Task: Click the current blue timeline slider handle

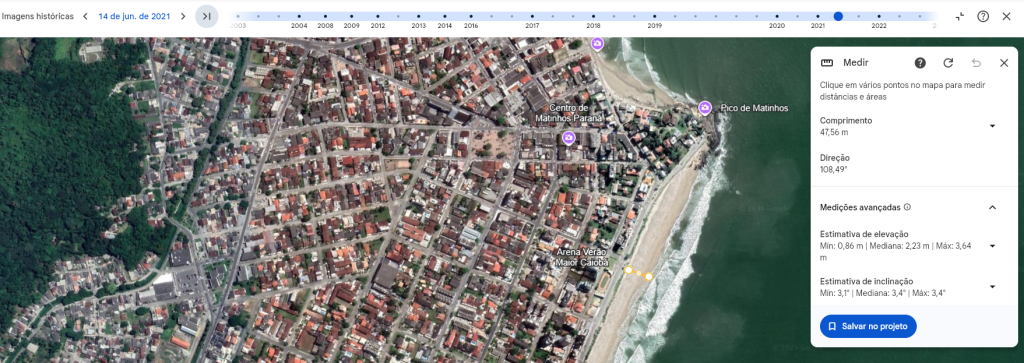Action: click(x=838, y=16)
